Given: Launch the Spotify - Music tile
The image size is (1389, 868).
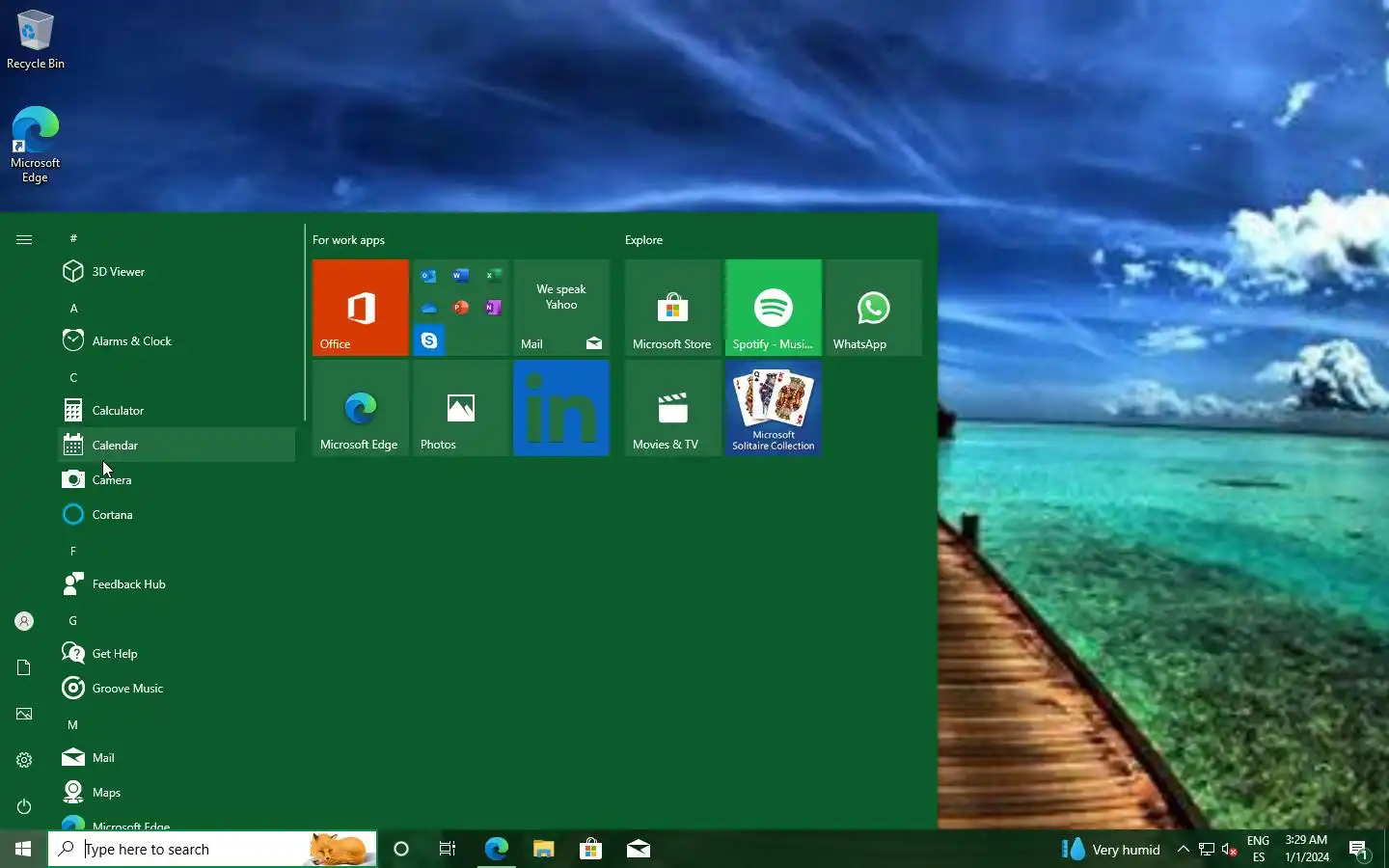Looking at the screenshot, I should pos(774,308).
